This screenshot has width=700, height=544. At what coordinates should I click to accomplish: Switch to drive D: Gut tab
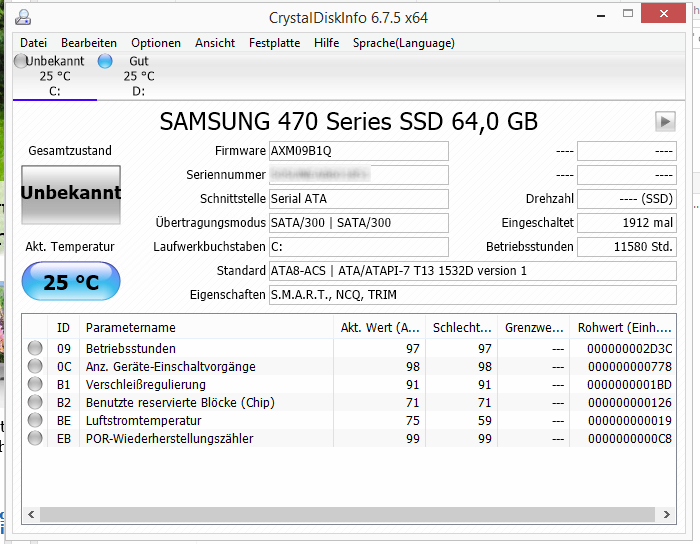(x=139, y=76)
